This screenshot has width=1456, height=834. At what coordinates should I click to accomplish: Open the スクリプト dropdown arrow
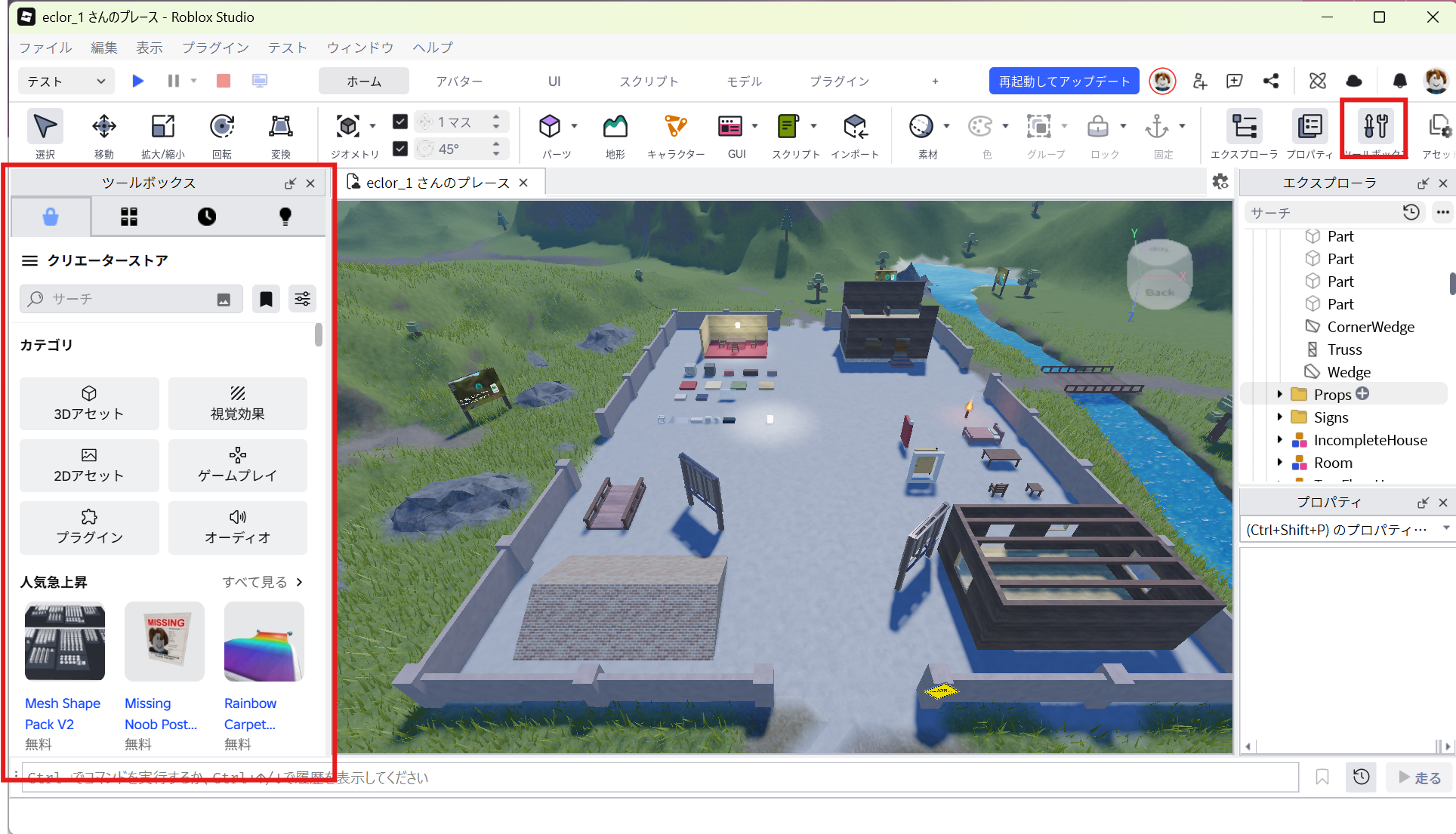point(813,126)
